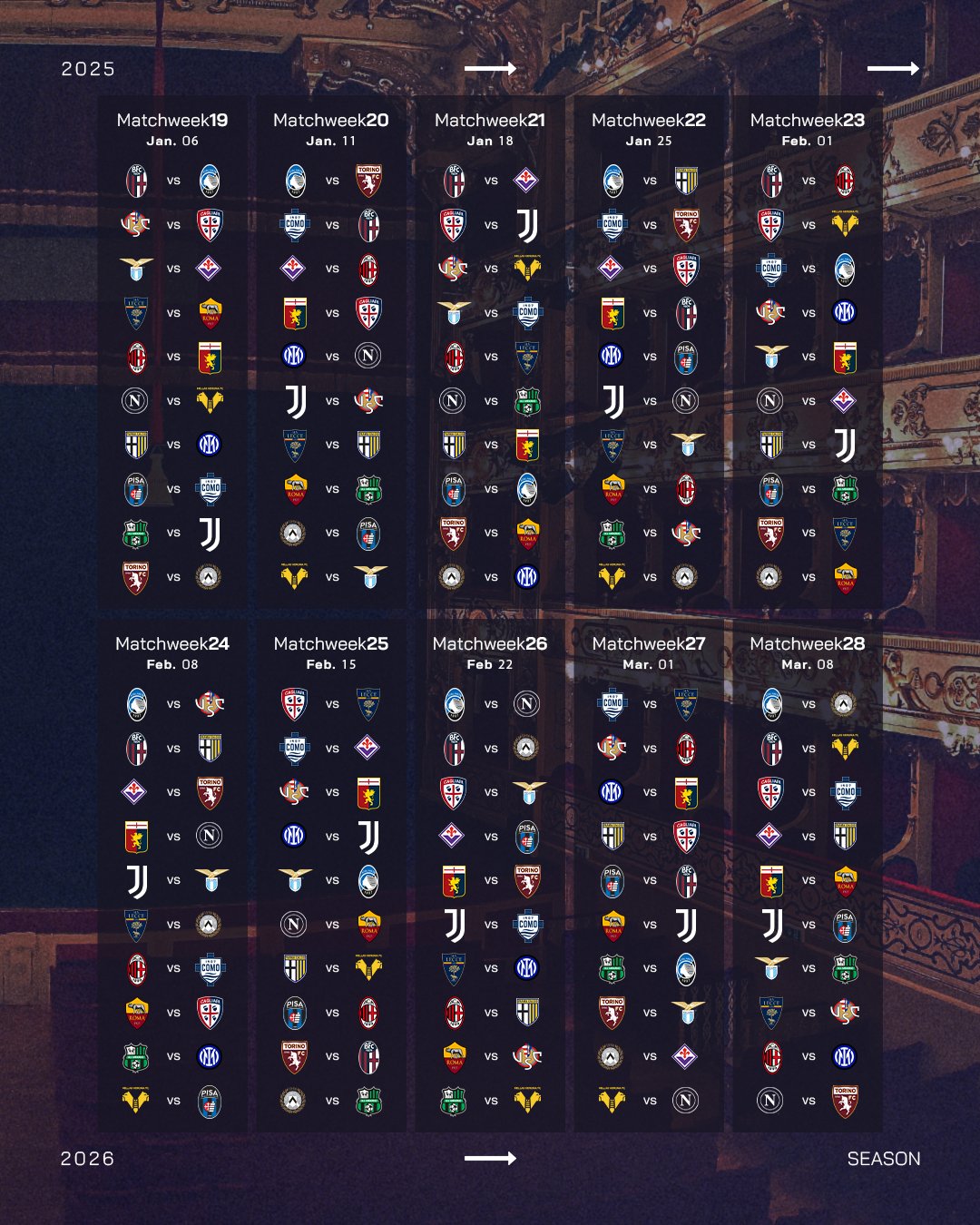Click the 2025 year label
This screenshot has width=980, height=1225.
click(x=88, y=69)
